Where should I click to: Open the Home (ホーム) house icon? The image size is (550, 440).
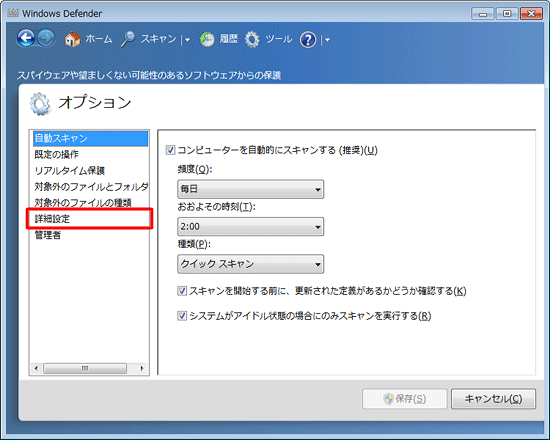tap(73, 39)
